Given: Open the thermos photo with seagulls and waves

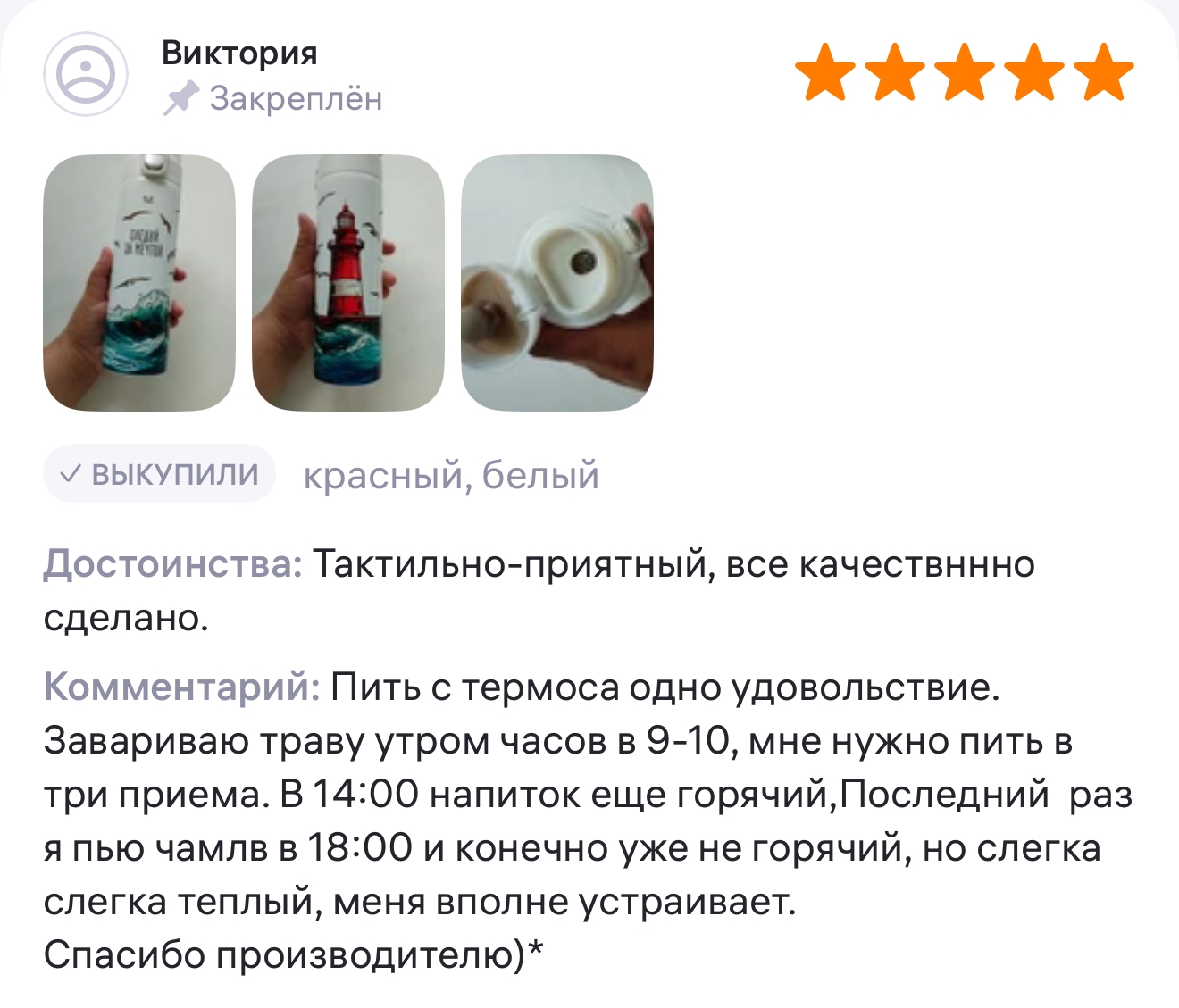Looking at the screenshot, I should coord(139,283).
